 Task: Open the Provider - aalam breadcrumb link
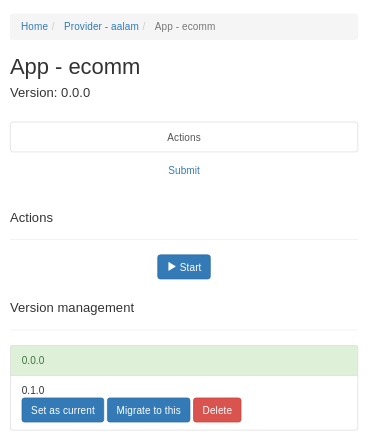pos(101,26)
